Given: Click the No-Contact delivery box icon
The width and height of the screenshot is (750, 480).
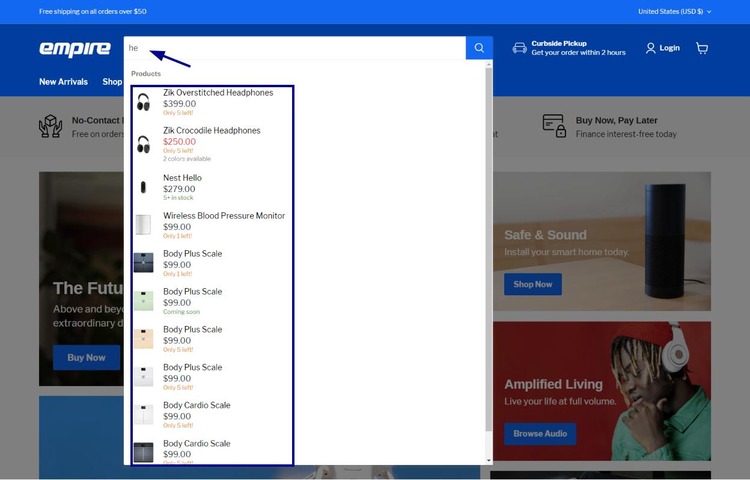Looking at the screenshot, I should (50, 126).
